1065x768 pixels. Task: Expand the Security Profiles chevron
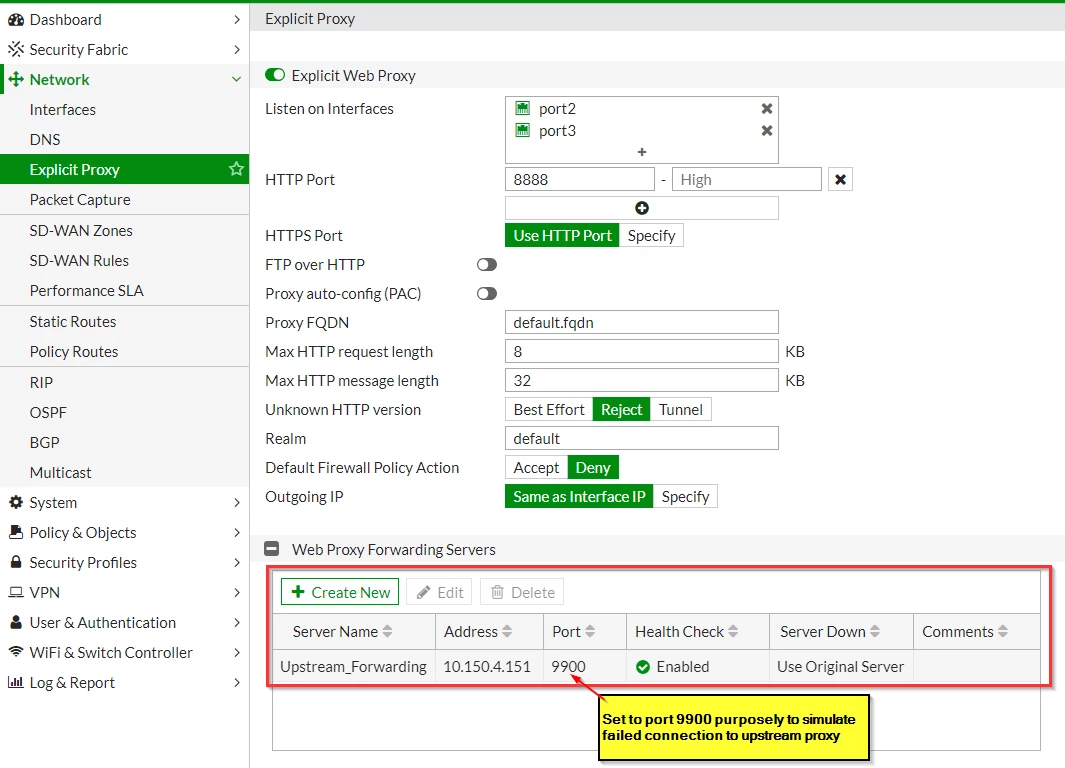(x=236, y=562)
